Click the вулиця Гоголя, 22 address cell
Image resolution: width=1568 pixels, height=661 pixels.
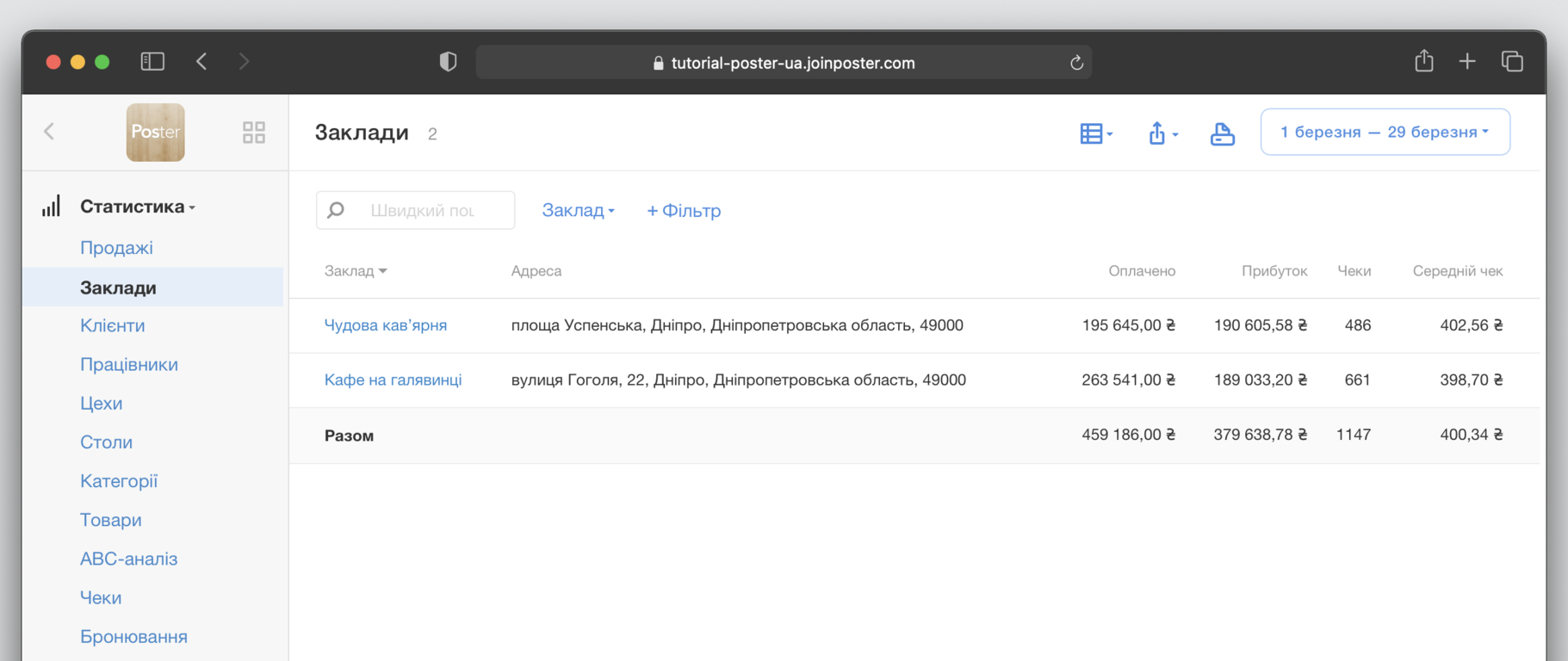[739, 380]
